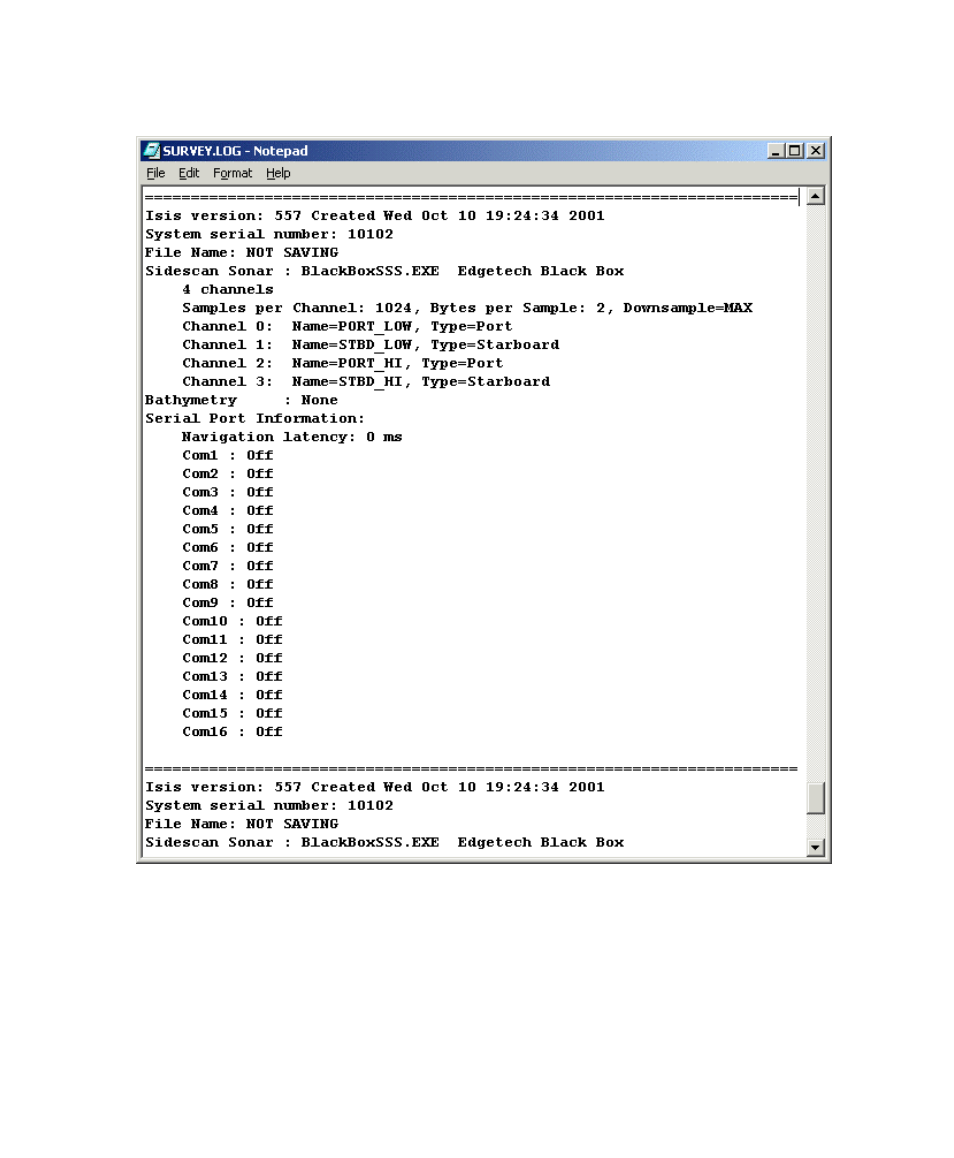The height and width of the screenshot is (1158, 954).
Task: Click the first 'System serial number: 10102' line
Action: pos(269,234)
